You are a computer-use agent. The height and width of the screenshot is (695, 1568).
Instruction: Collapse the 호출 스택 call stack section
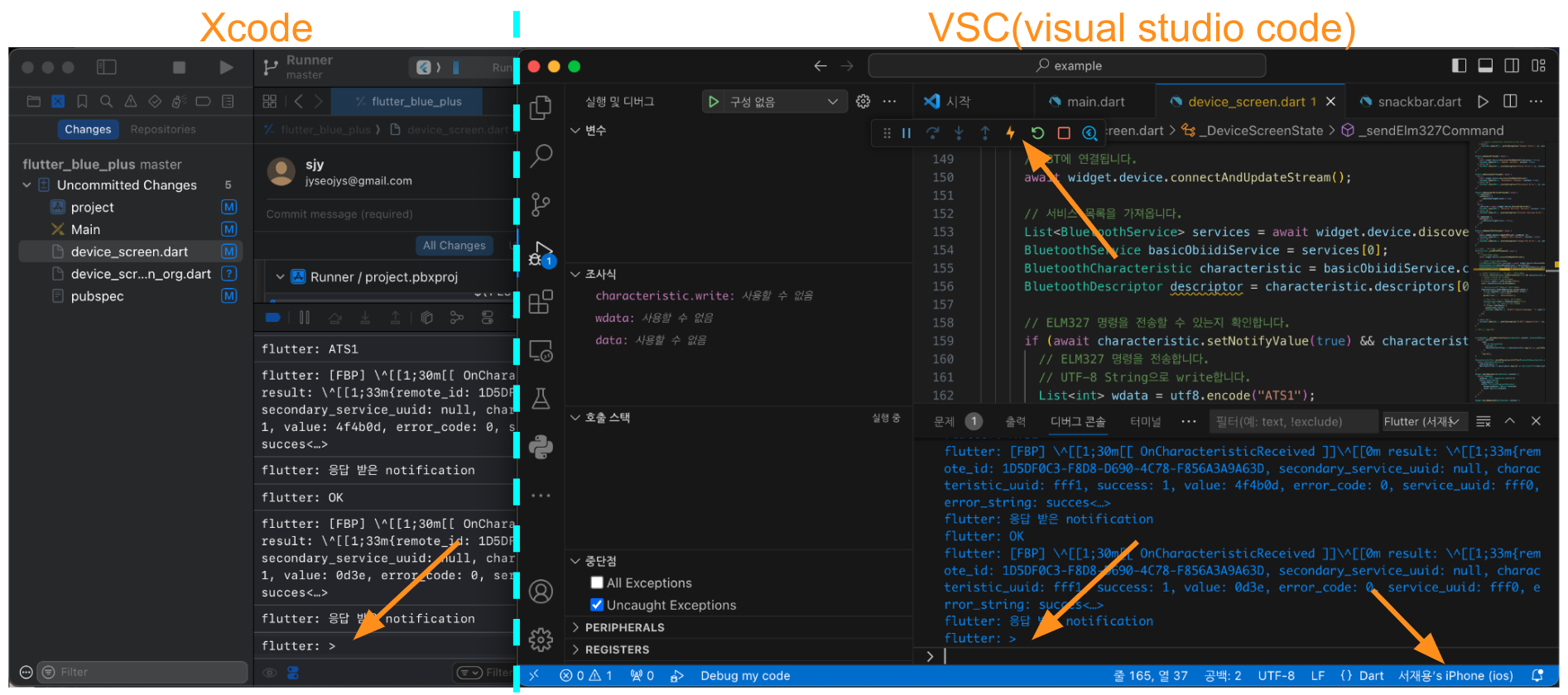click(575, 418)
